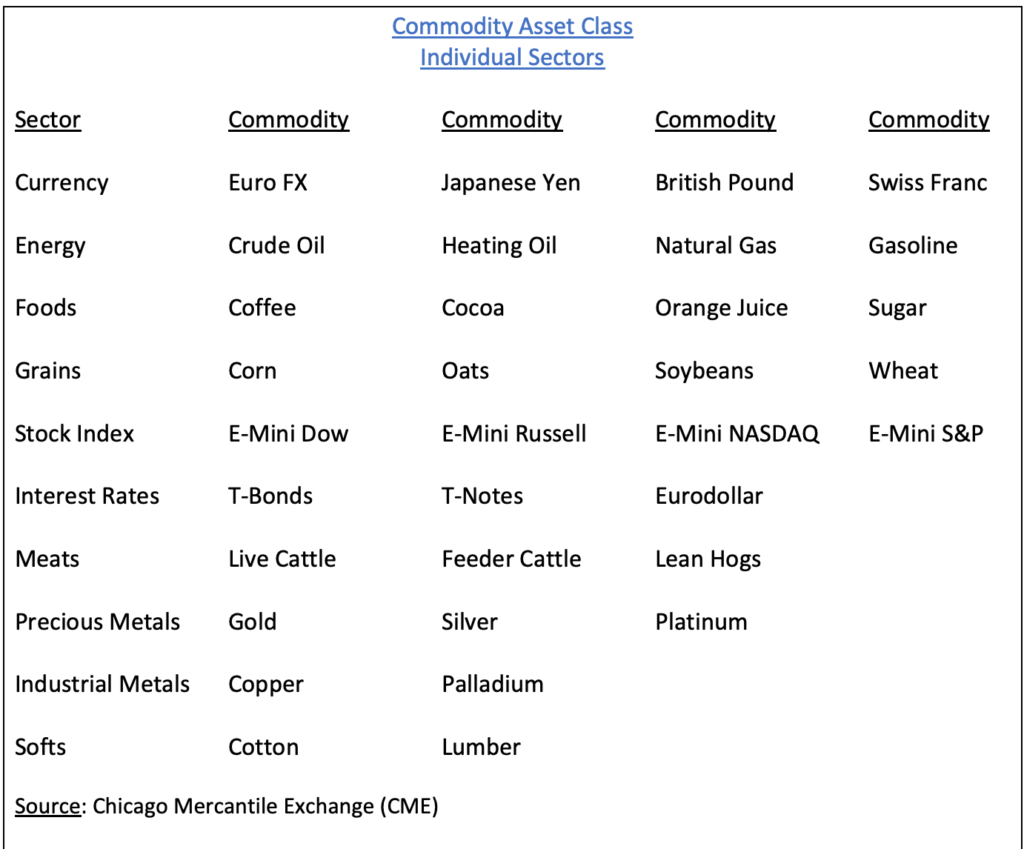Click the Palladium commodity
This screenshot has height=849, width=1024.
click(x=492, y=684)
